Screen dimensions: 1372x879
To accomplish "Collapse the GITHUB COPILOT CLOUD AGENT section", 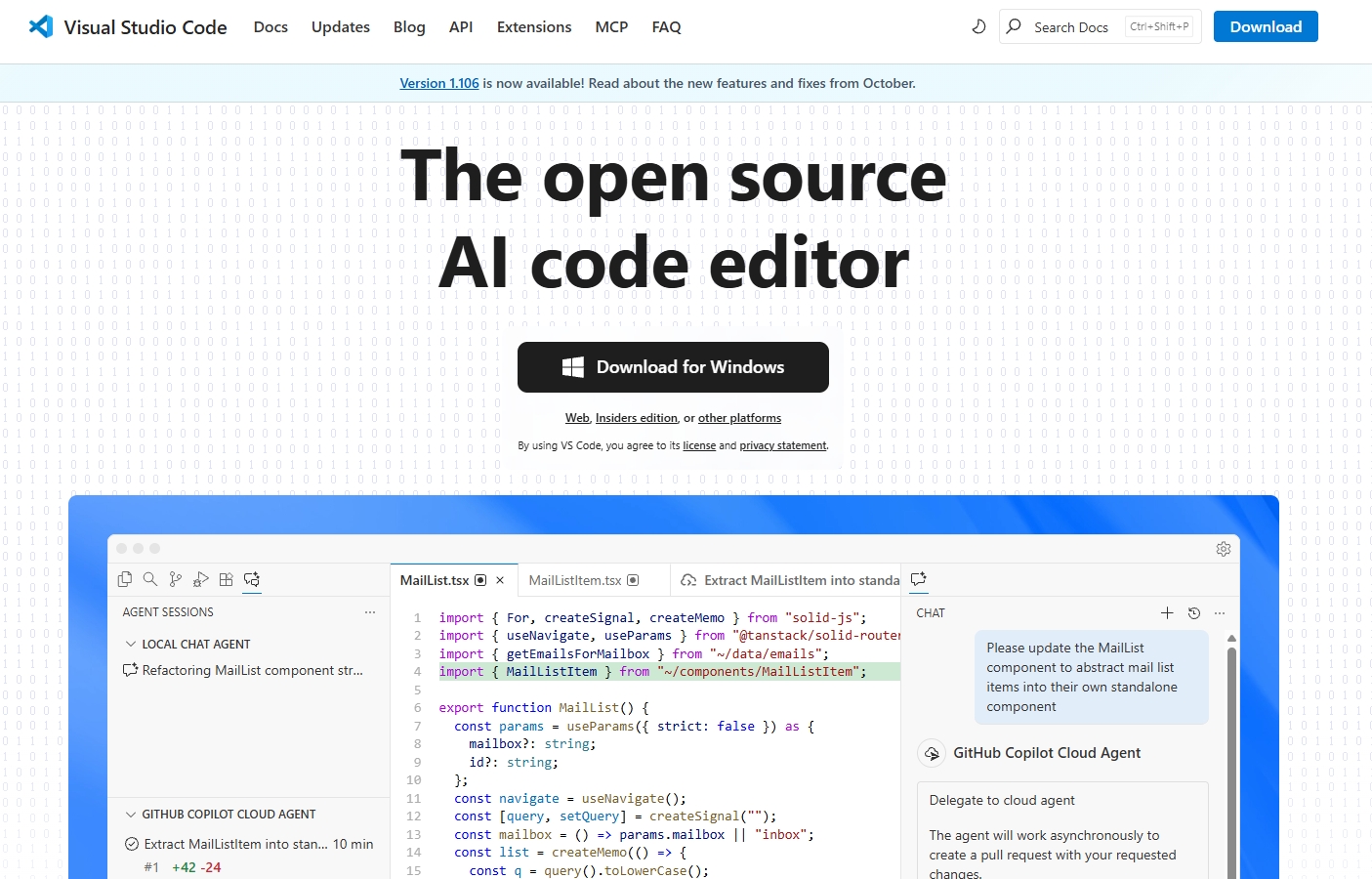I will (131, 815).
